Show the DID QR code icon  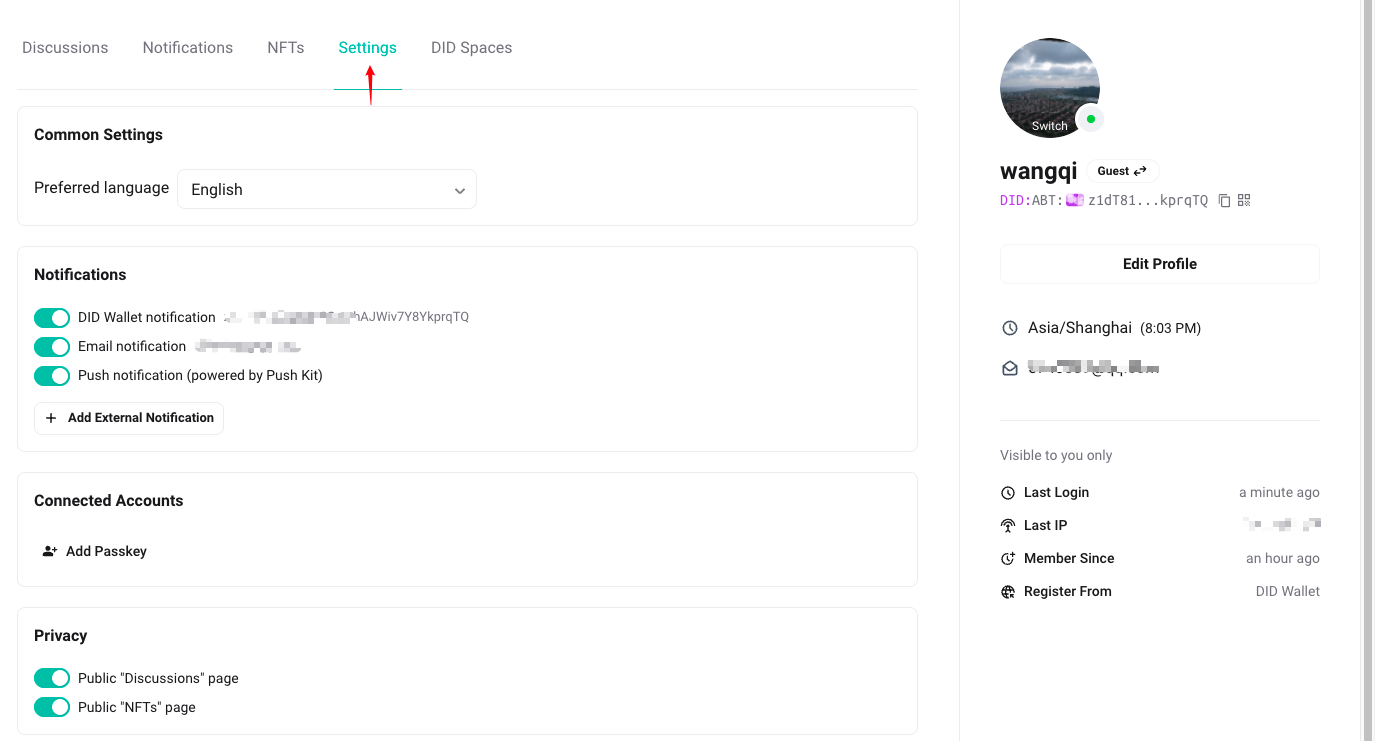point(1244,200)
